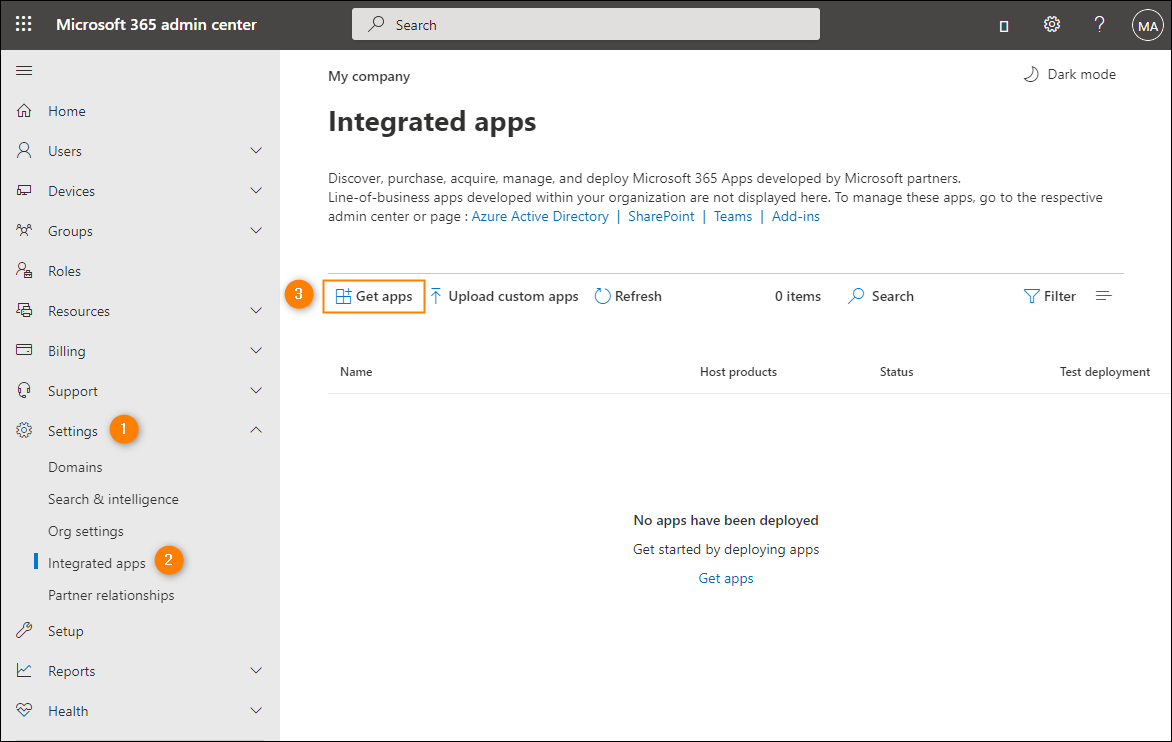
Task: Click the My company breadcrumb text
Action: tap(368, 76)
